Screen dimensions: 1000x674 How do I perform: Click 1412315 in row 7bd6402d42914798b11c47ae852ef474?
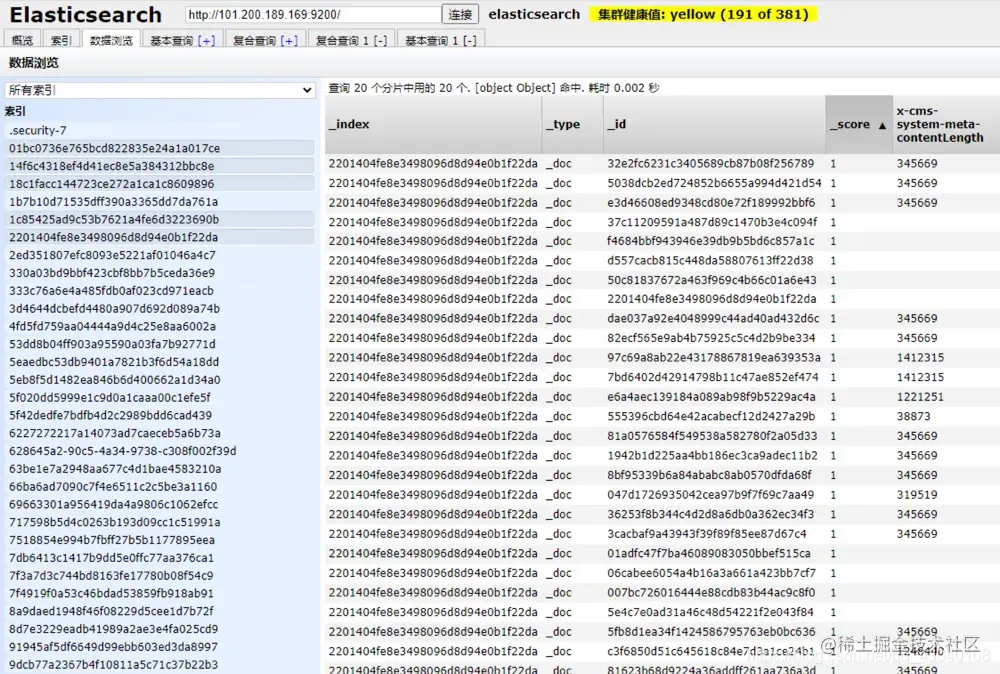920,377
